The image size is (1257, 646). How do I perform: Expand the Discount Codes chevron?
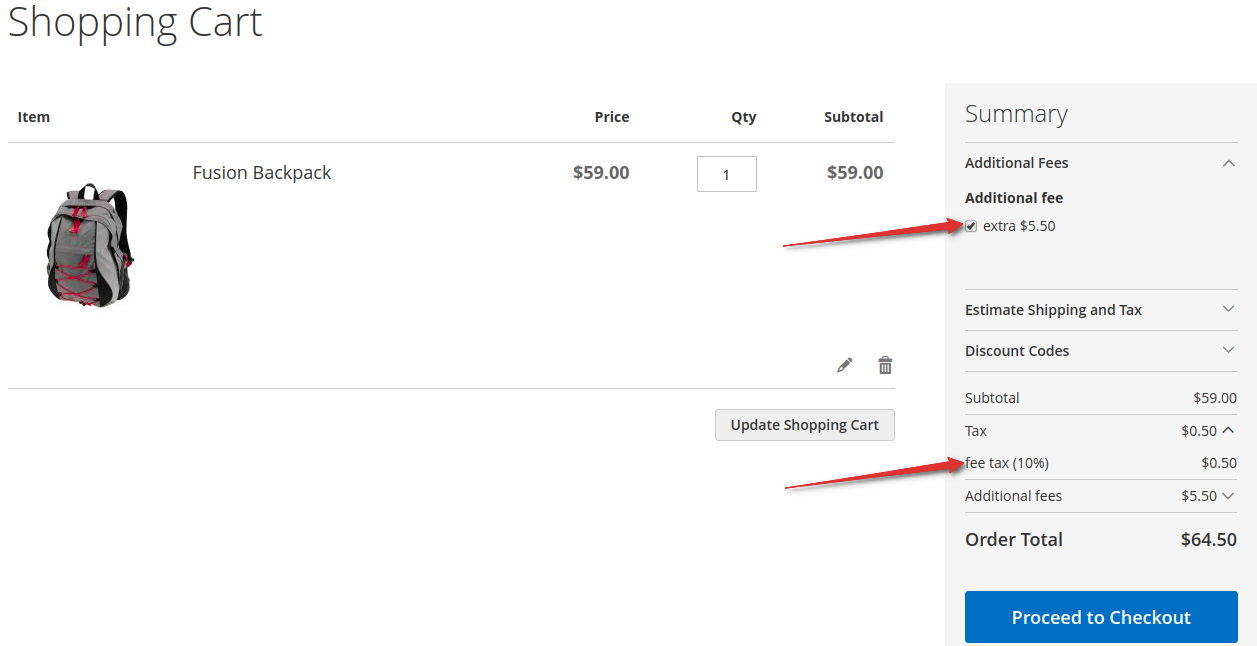click(1229, 350)
